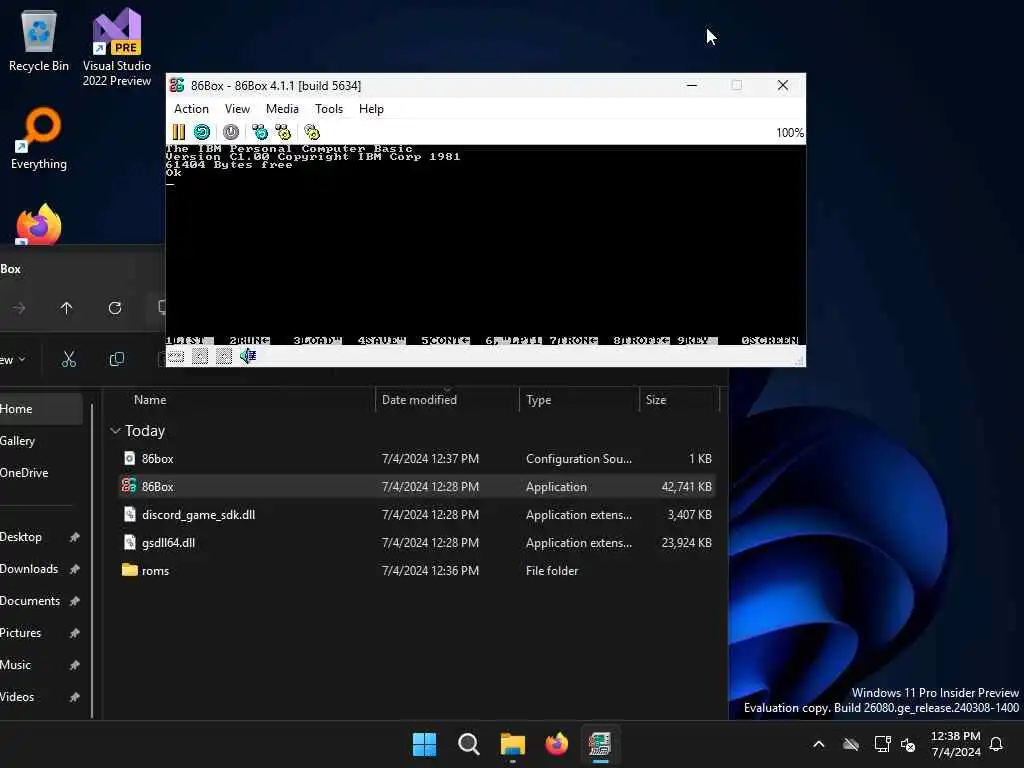Open Videos in the sidebar
The height and width of the screenshot is (768, 1024).
point(40,697)
